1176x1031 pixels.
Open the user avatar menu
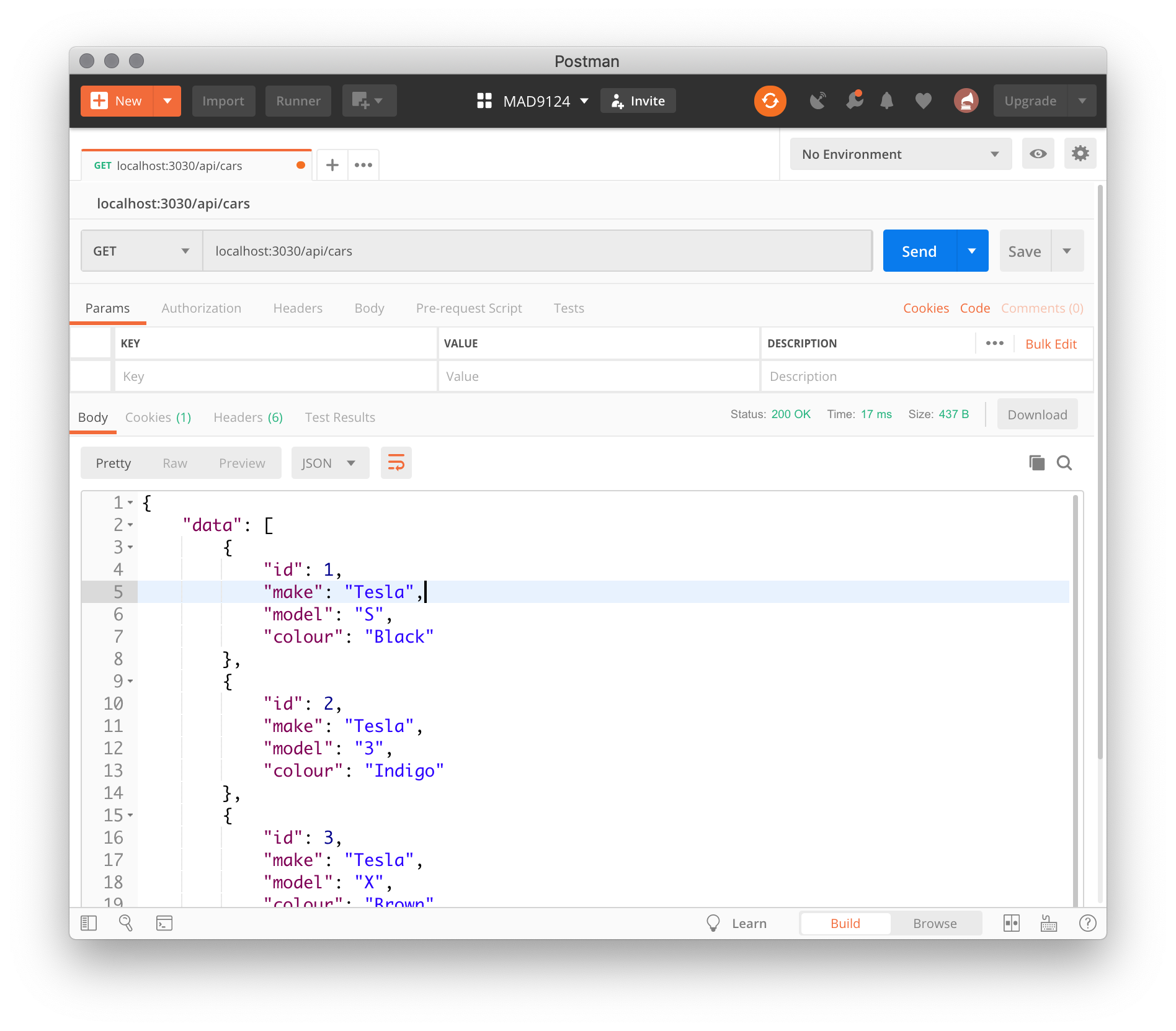coord(966,100)
